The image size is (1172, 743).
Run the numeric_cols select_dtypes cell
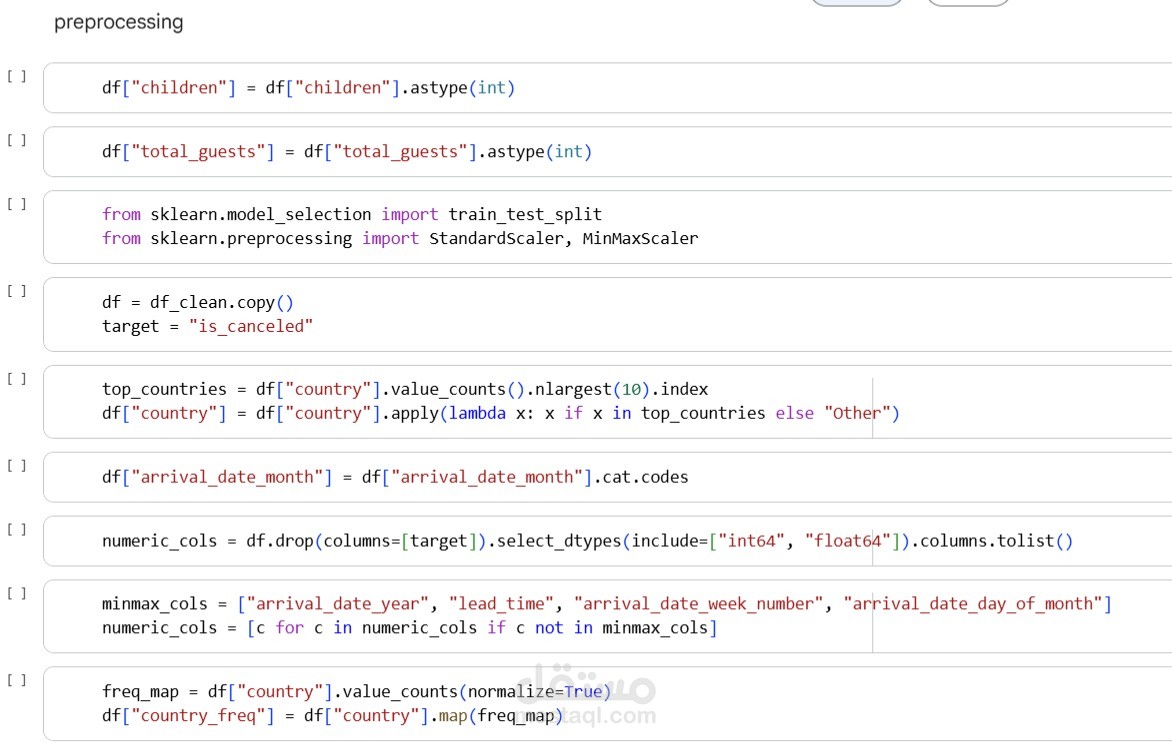tap(16, 530)
